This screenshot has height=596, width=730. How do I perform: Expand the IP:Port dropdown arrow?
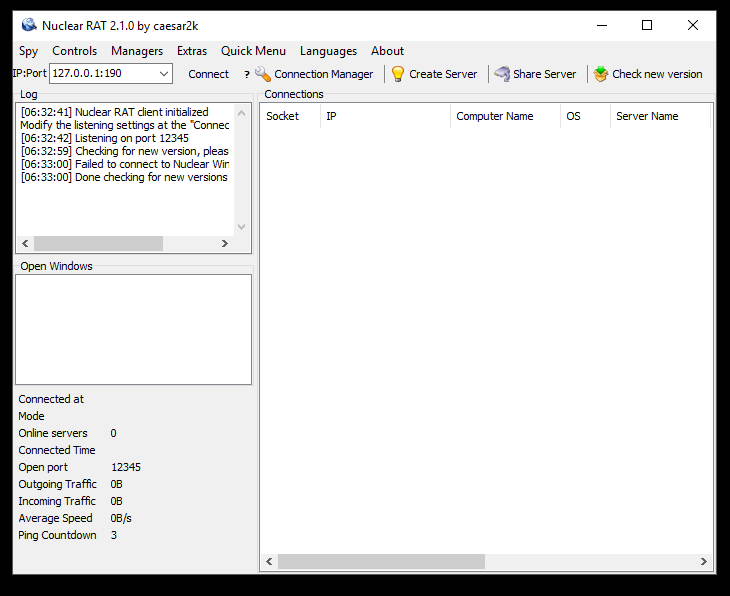[164, 74]
